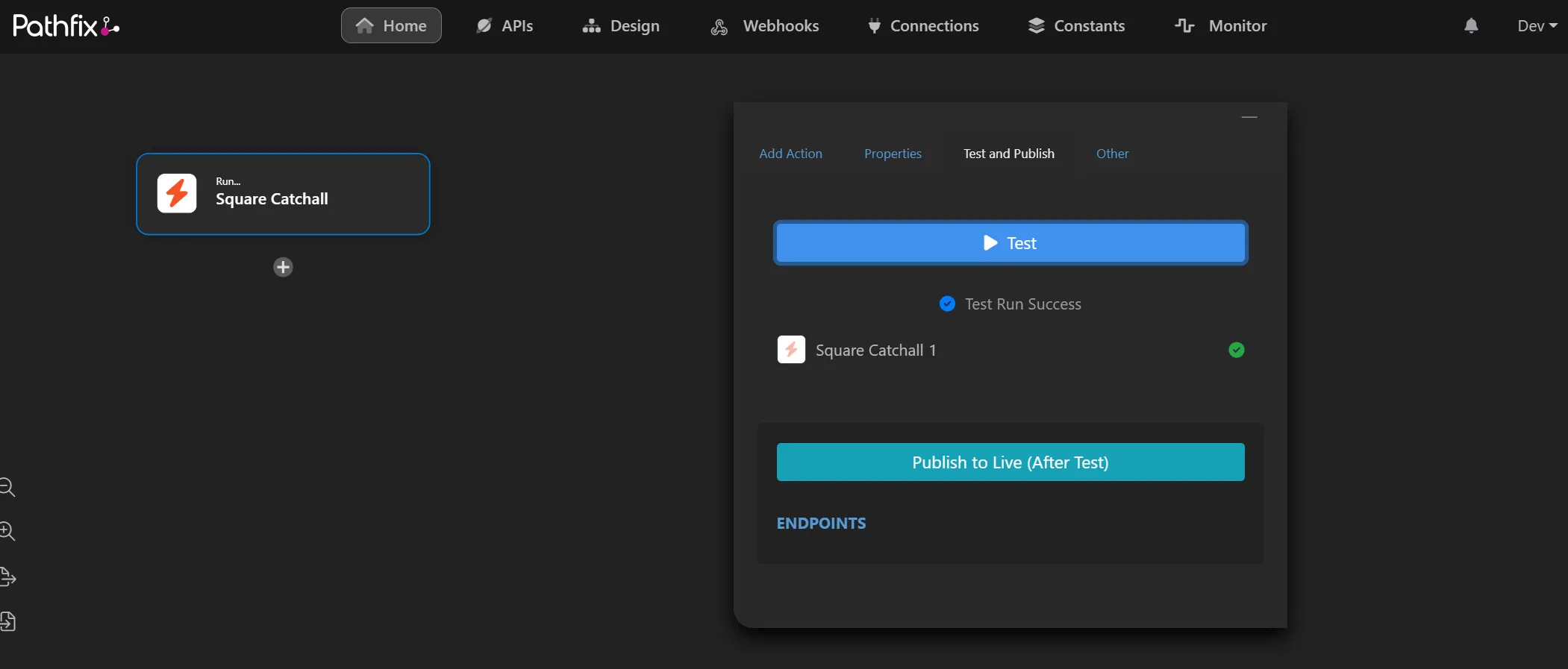Open notifications bell
1568x669 pixels.
[x=1471, y=26]
